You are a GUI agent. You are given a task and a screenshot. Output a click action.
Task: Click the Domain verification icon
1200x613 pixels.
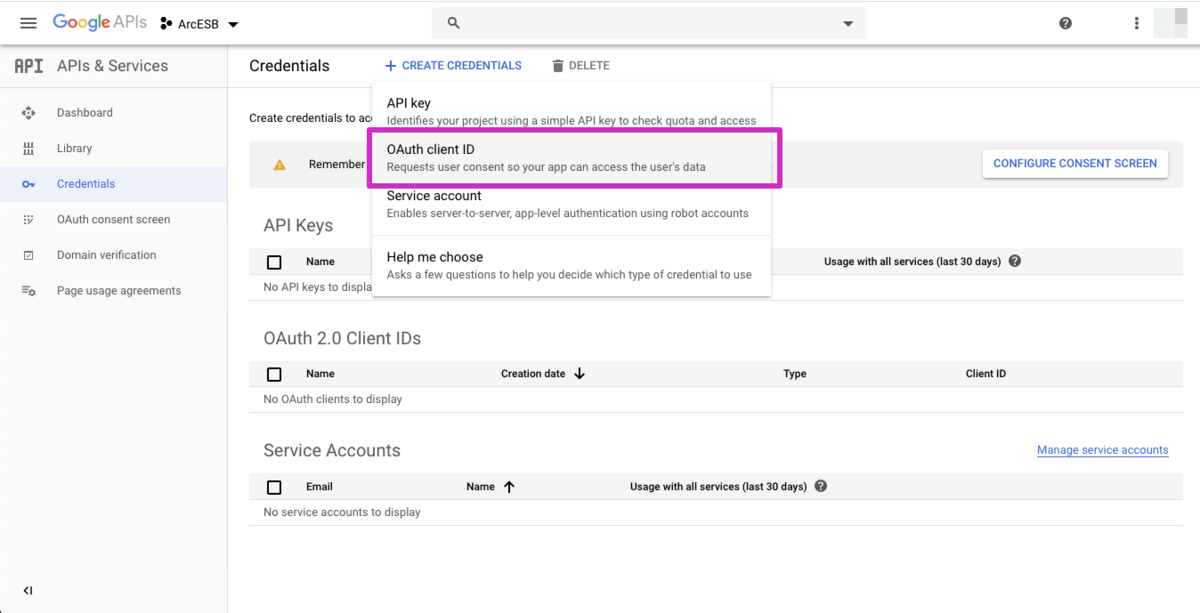[28, 256]
